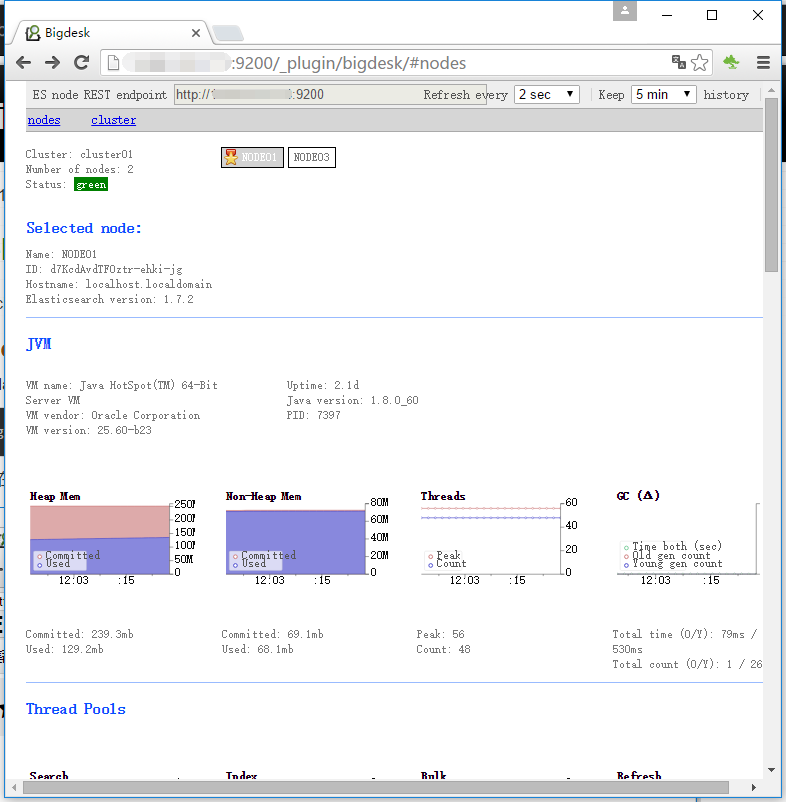Open the nodes view link
This screenshot has width=786, height=802.
click(x=44, y=120)
